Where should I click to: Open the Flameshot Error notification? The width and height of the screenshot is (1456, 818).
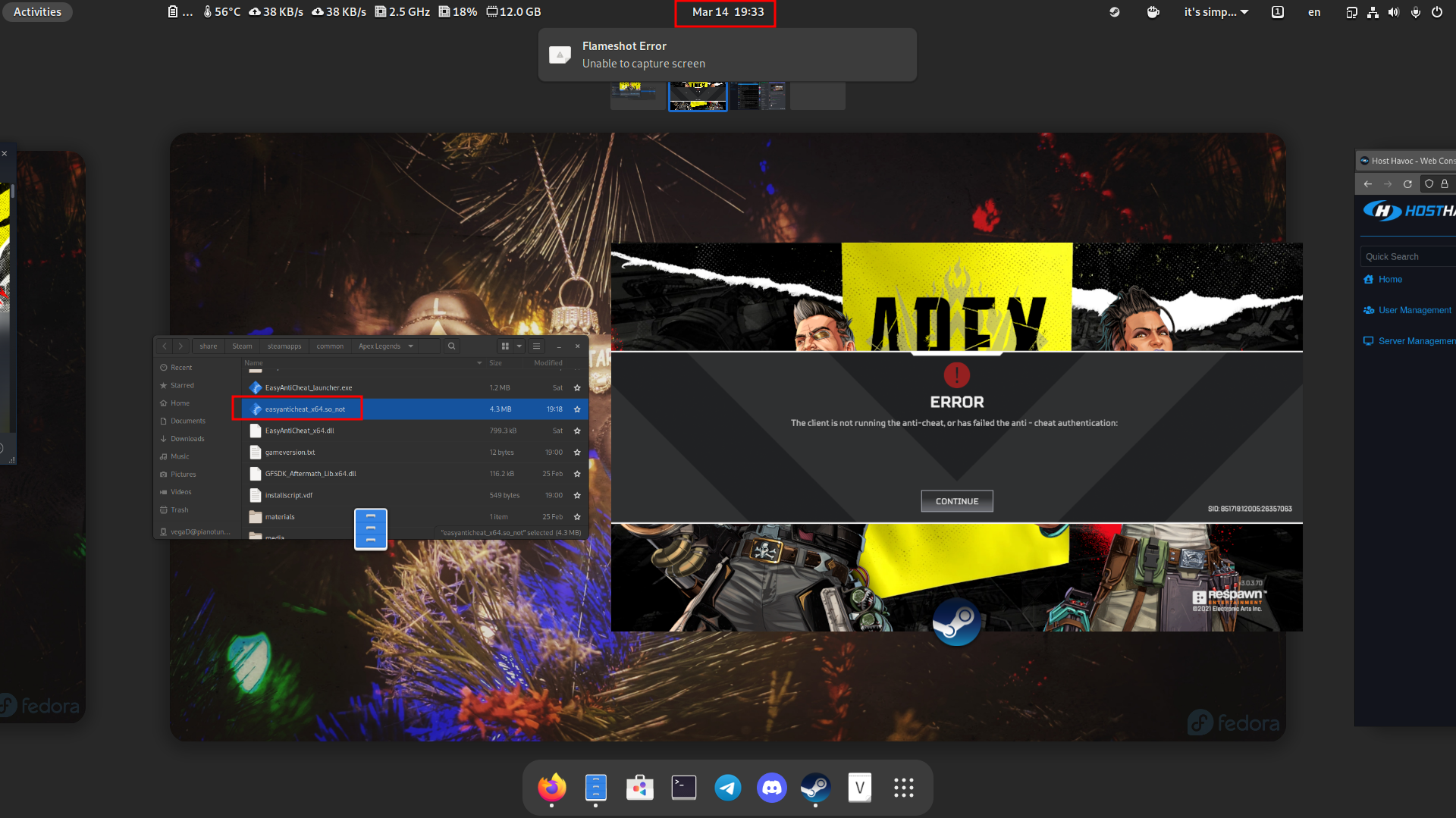pos(727,55)
